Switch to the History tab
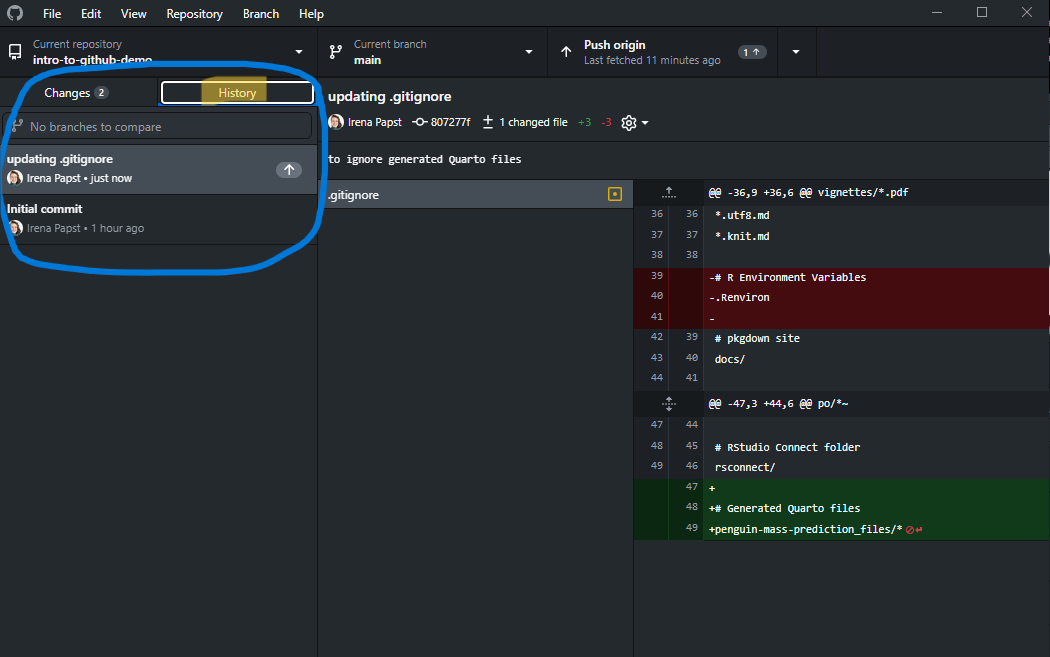1050x657 pixels. (x=237, y=93)
